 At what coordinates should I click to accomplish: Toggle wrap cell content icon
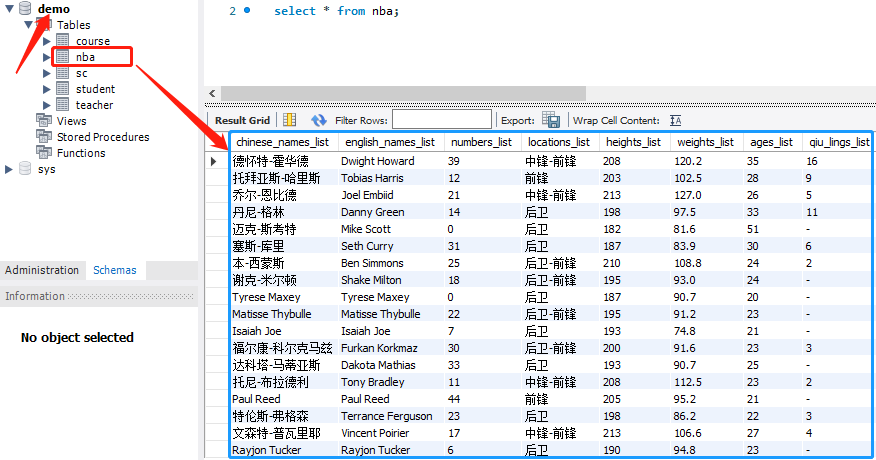(x=675, y=121)
